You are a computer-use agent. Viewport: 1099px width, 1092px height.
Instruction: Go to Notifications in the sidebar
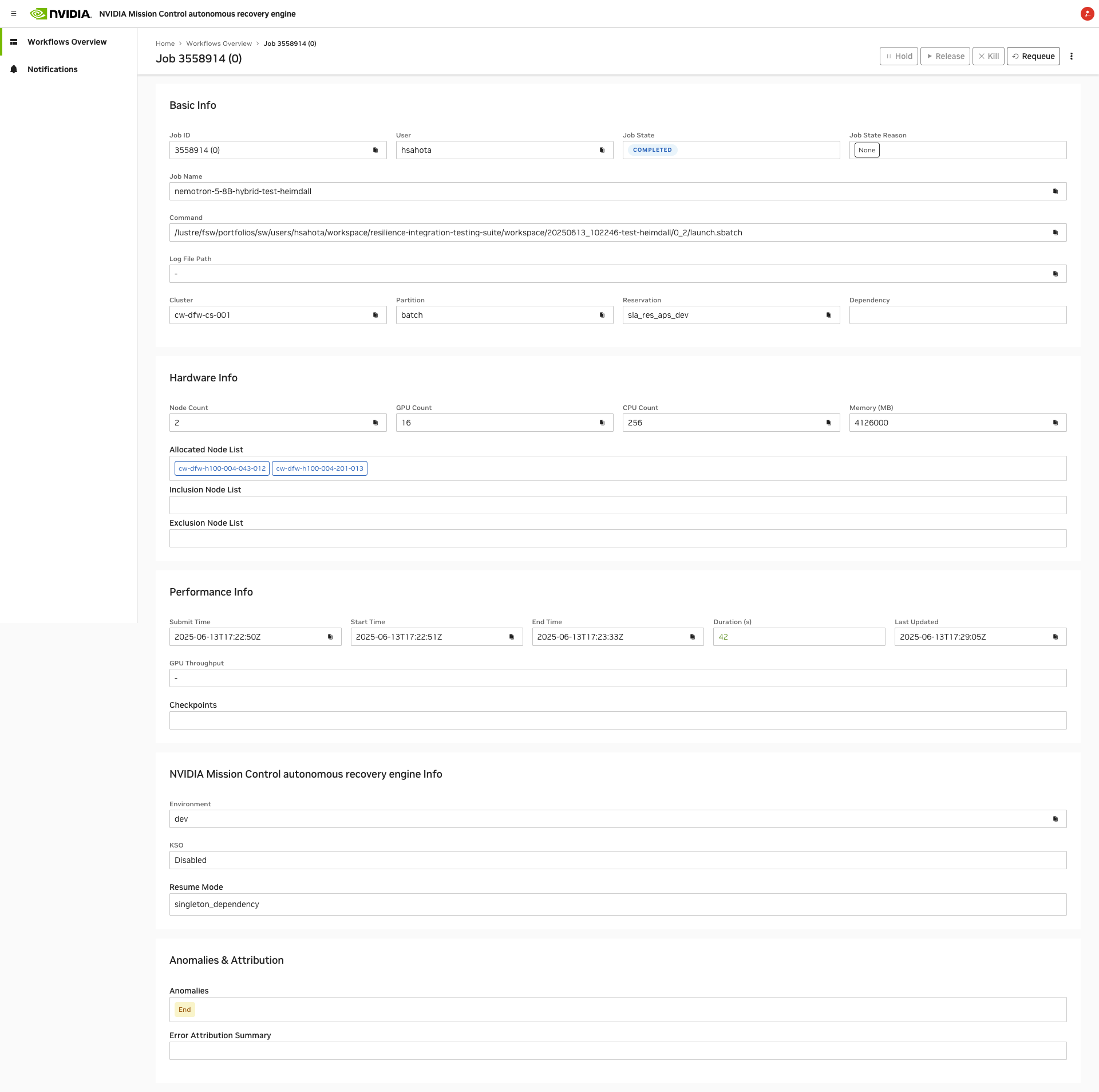[x=52, y=69]
